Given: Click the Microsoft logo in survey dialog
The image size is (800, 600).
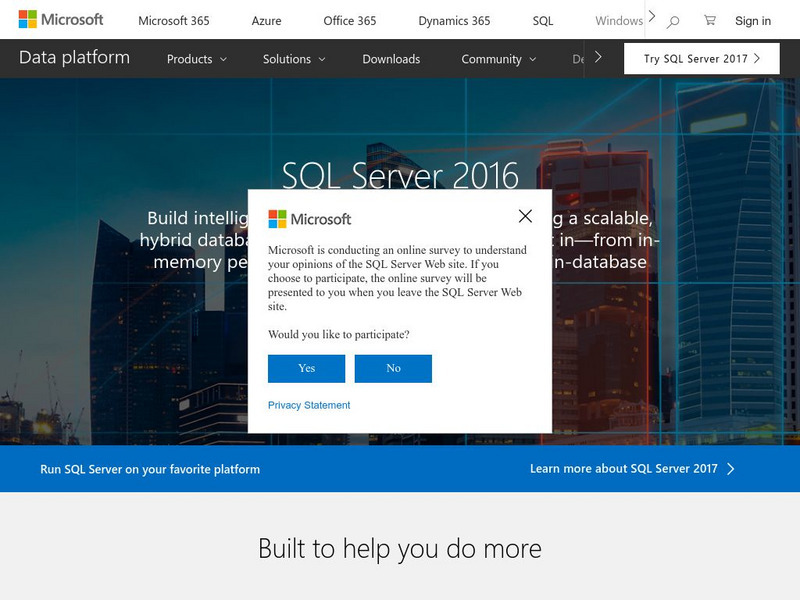Looking at the screenshot, I should pos(310,219).
